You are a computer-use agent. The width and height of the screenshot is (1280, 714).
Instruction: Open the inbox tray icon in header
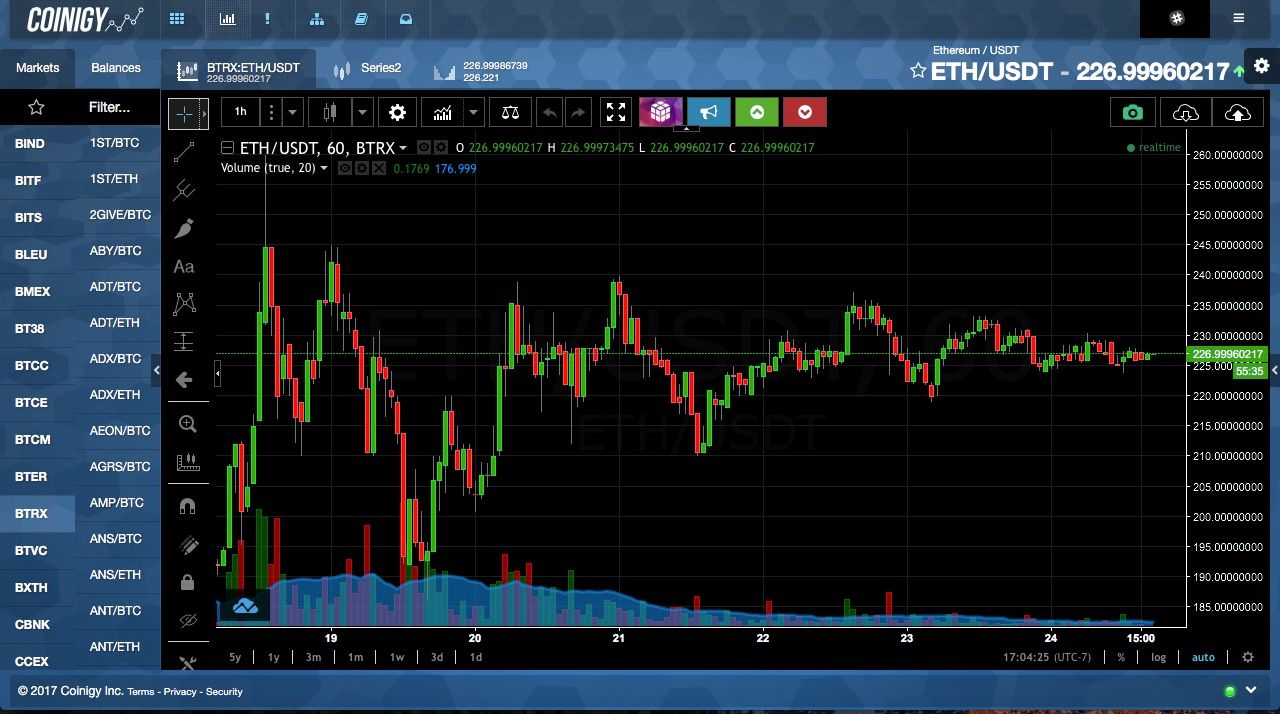click(405, 18)
